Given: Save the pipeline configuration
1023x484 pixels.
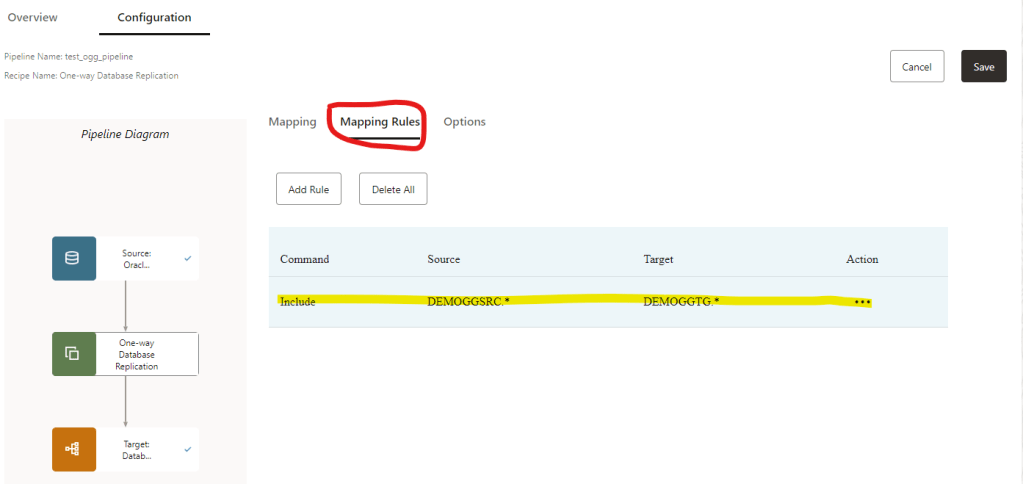Looking at the screenshot, I should [x=983, y=67].
